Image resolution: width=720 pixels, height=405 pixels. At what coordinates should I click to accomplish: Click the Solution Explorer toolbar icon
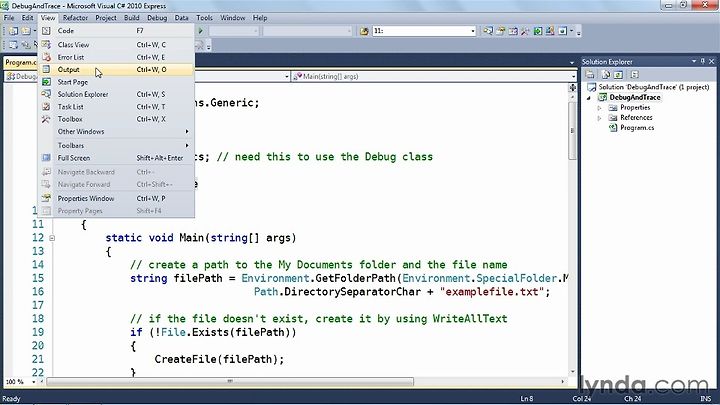[488, 31]
